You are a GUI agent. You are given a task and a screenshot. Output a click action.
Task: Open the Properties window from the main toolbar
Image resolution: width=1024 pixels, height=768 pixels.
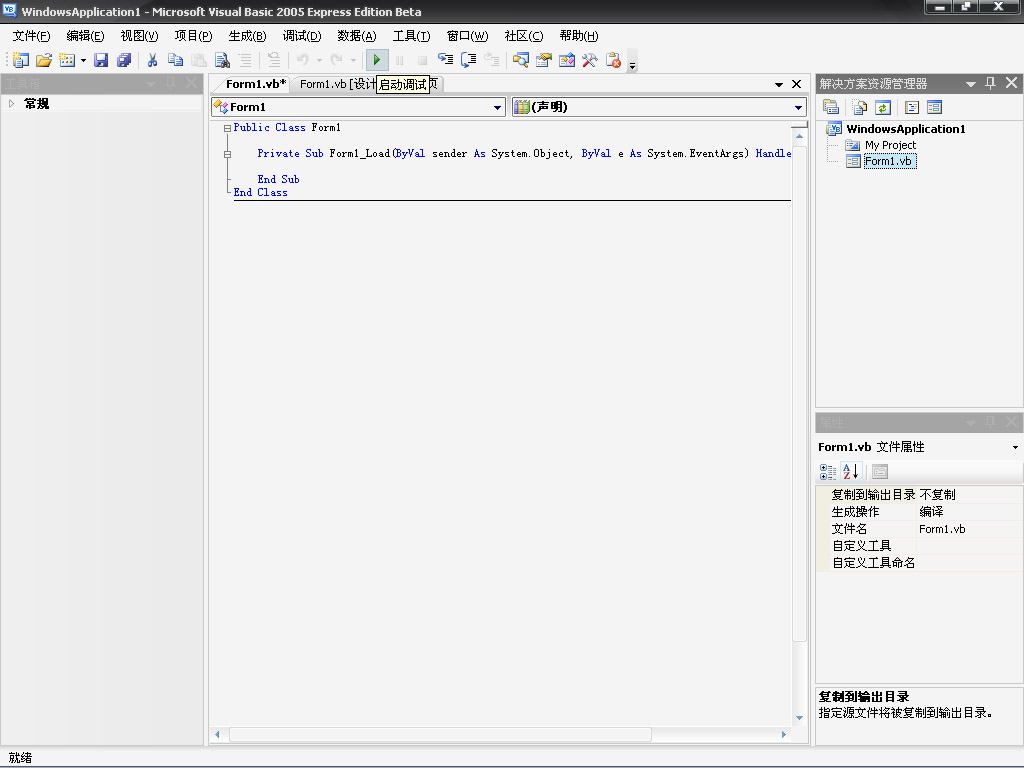point(543,60)
